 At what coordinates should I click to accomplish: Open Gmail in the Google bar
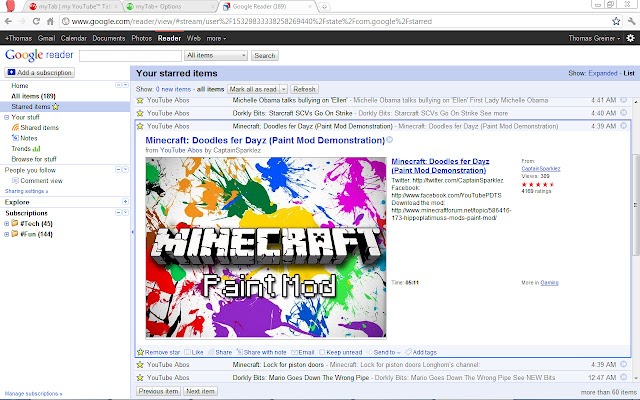click(46, 38)
